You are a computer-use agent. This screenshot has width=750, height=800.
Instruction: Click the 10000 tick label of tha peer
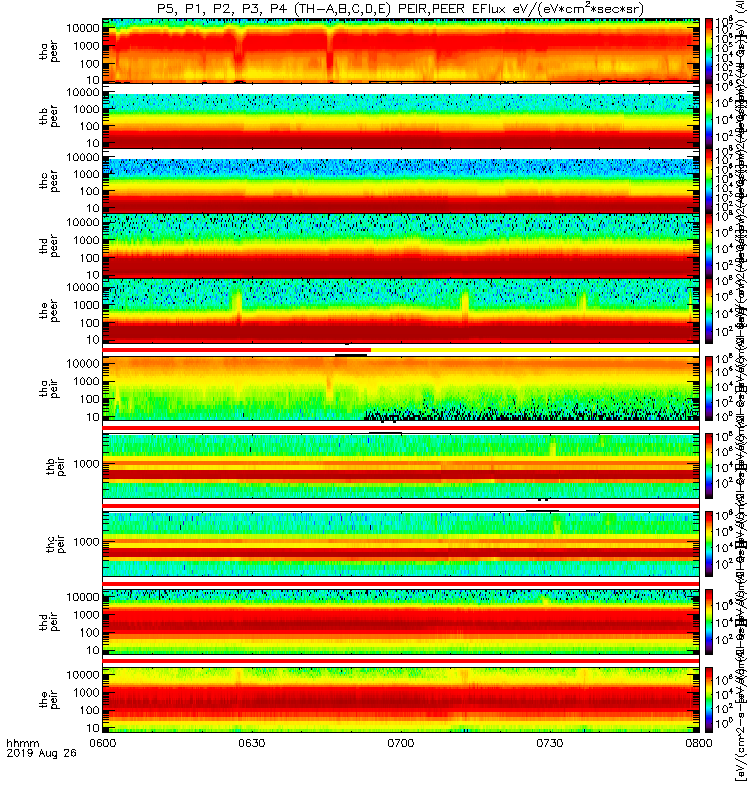click(x=83, y=28)
